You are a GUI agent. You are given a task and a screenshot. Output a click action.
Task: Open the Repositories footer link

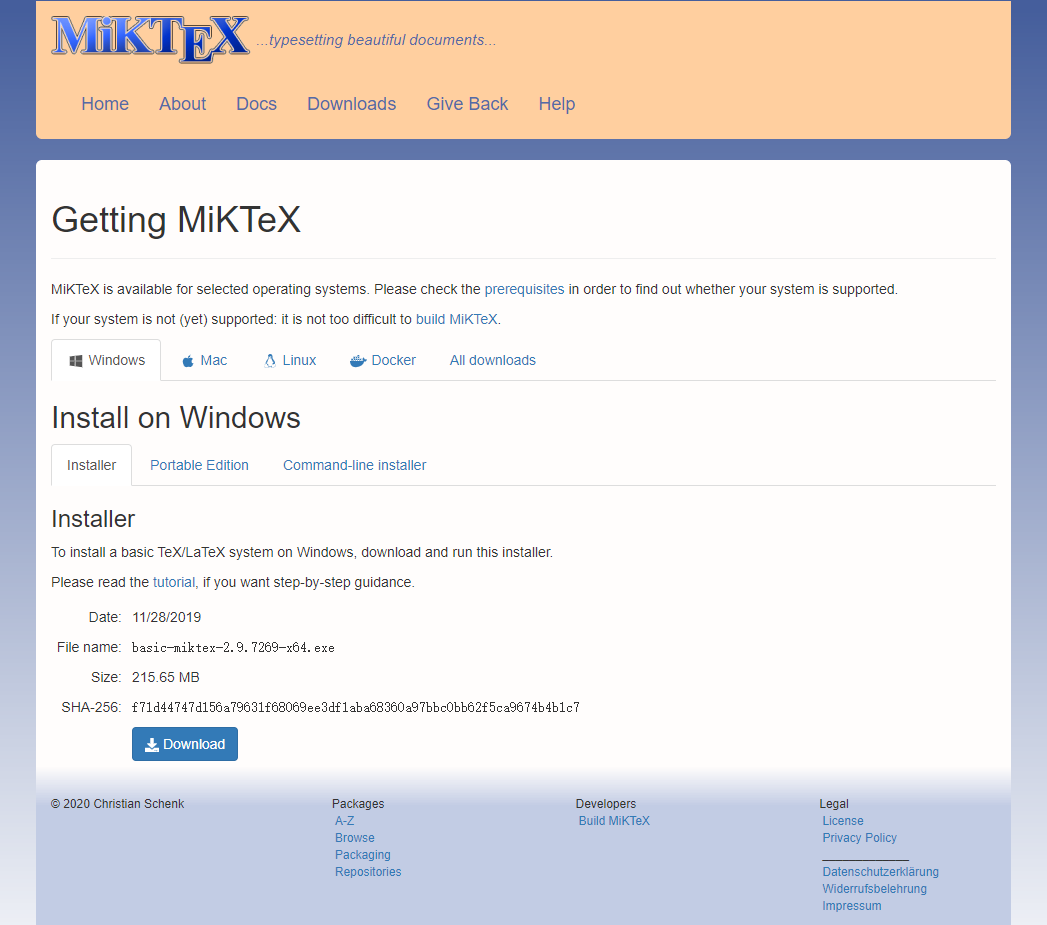[x=368, y=872]
